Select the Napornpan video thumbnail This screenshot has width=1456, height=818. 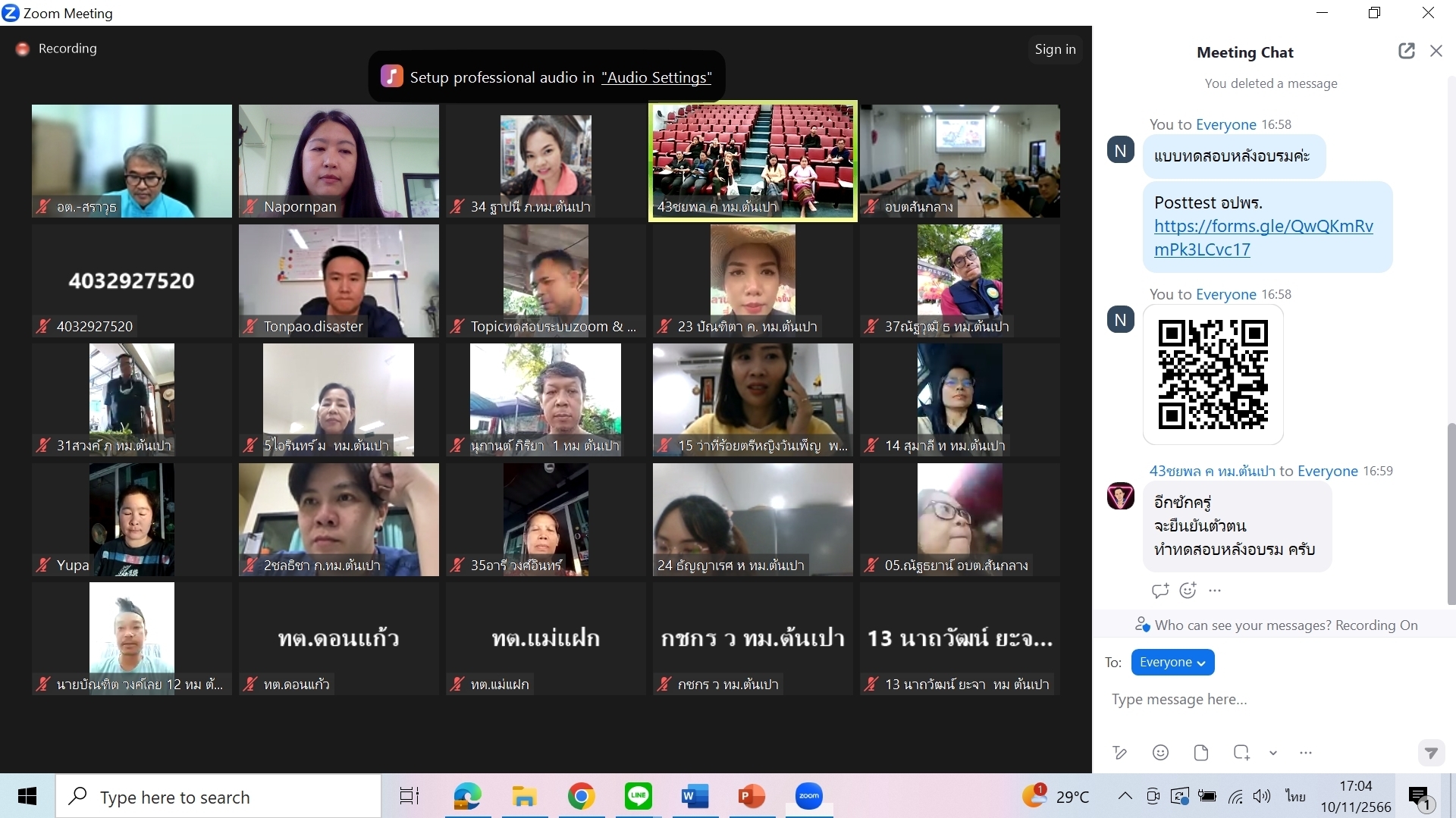pyautogui.click(x=338, y=161)
